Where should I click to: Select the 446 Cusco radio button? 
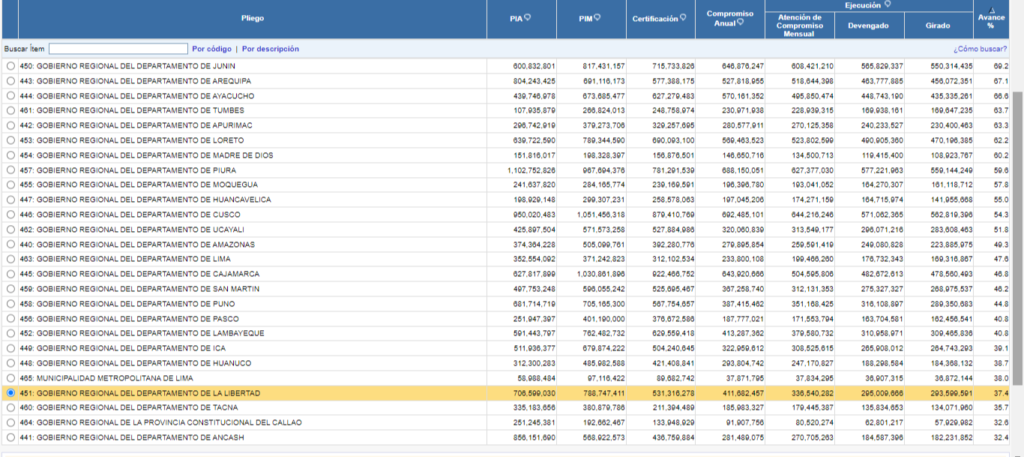point(10,215)
